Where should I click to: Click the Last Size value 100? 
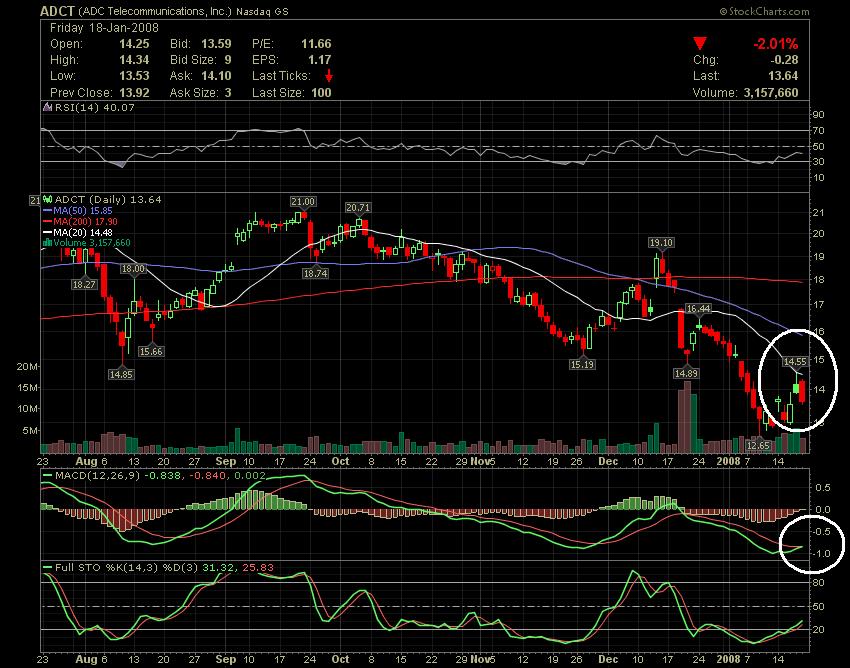point(321,93)
